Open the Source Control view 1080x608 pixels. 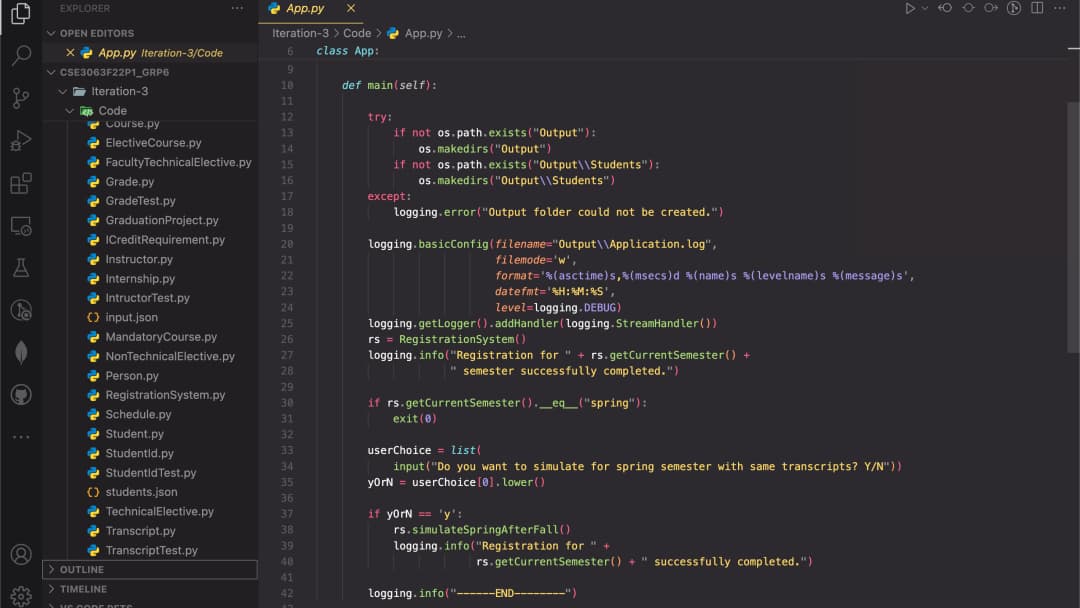pos(22,97)
